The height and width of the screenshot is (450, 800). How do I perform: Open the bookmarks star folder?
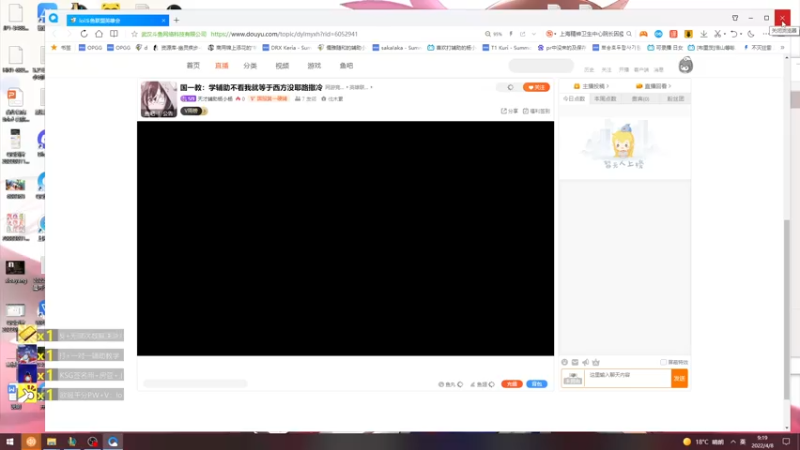(x=61, y=47)
